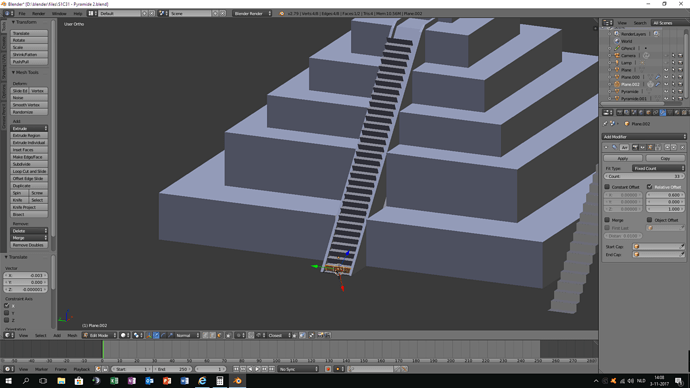Viewport: 690px width, 388px height.
Task: Click the Subdivide button
Action: click(x=29, y=164)
